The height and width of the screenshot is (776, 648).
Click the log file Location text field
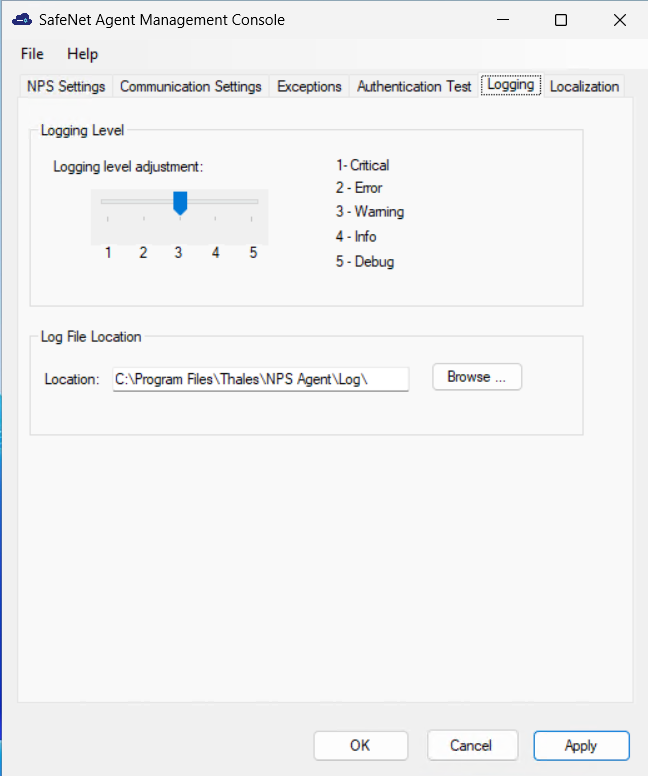(260, 379)
